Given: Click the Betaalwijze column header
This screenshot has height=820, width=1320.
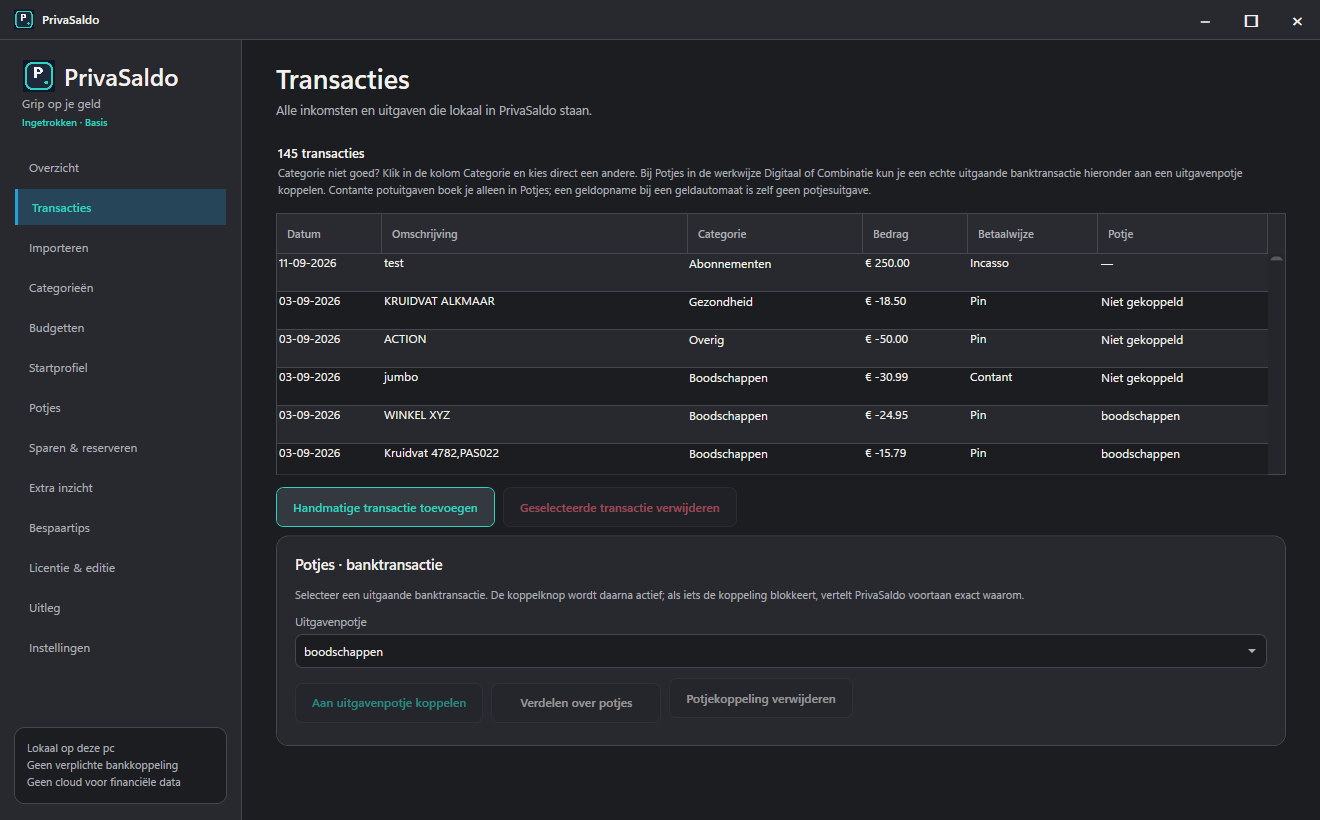Looking at the screenshot, I should (1032, 234).
